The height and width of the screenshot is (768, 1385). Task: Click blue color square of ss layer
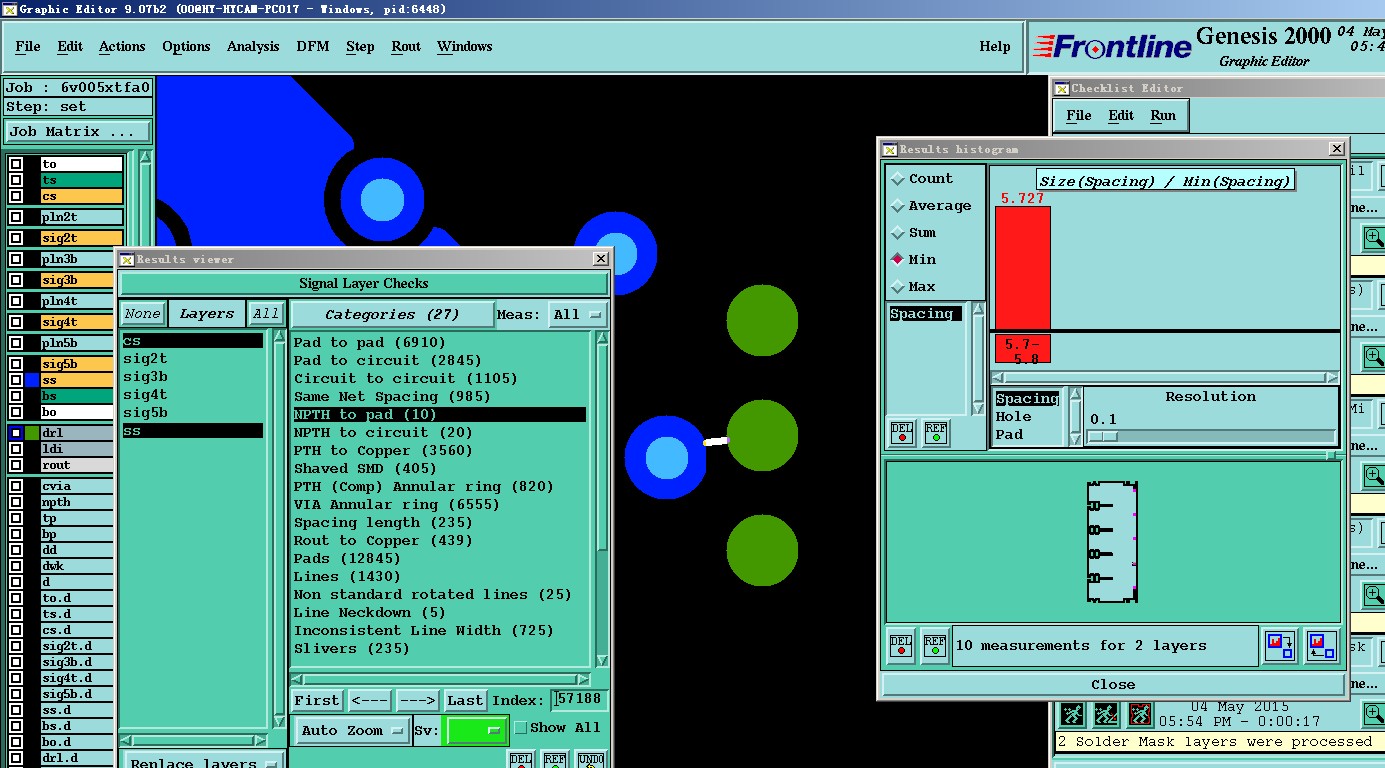32,380
